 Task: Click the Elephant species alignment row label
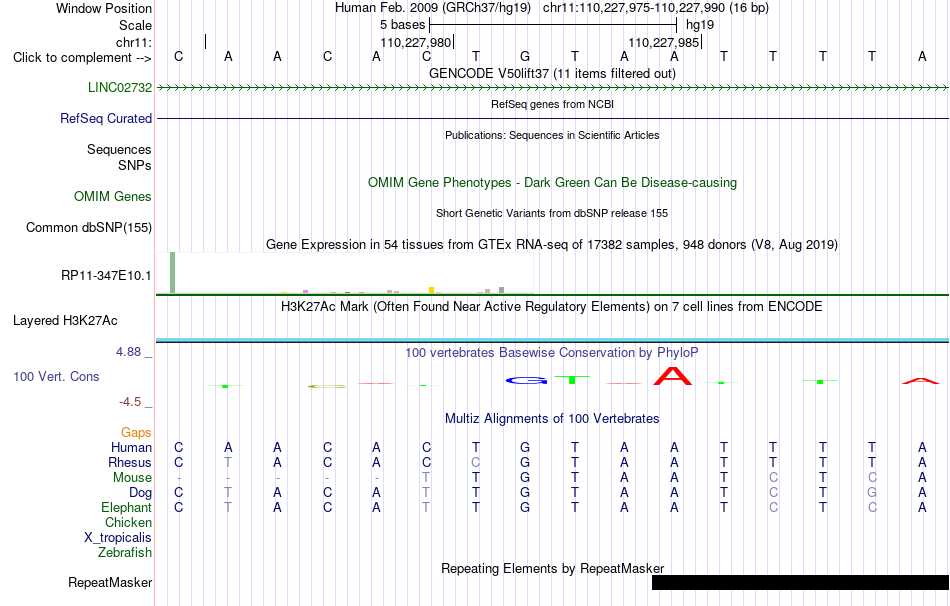pyautogui.click(x=127, y=507)
